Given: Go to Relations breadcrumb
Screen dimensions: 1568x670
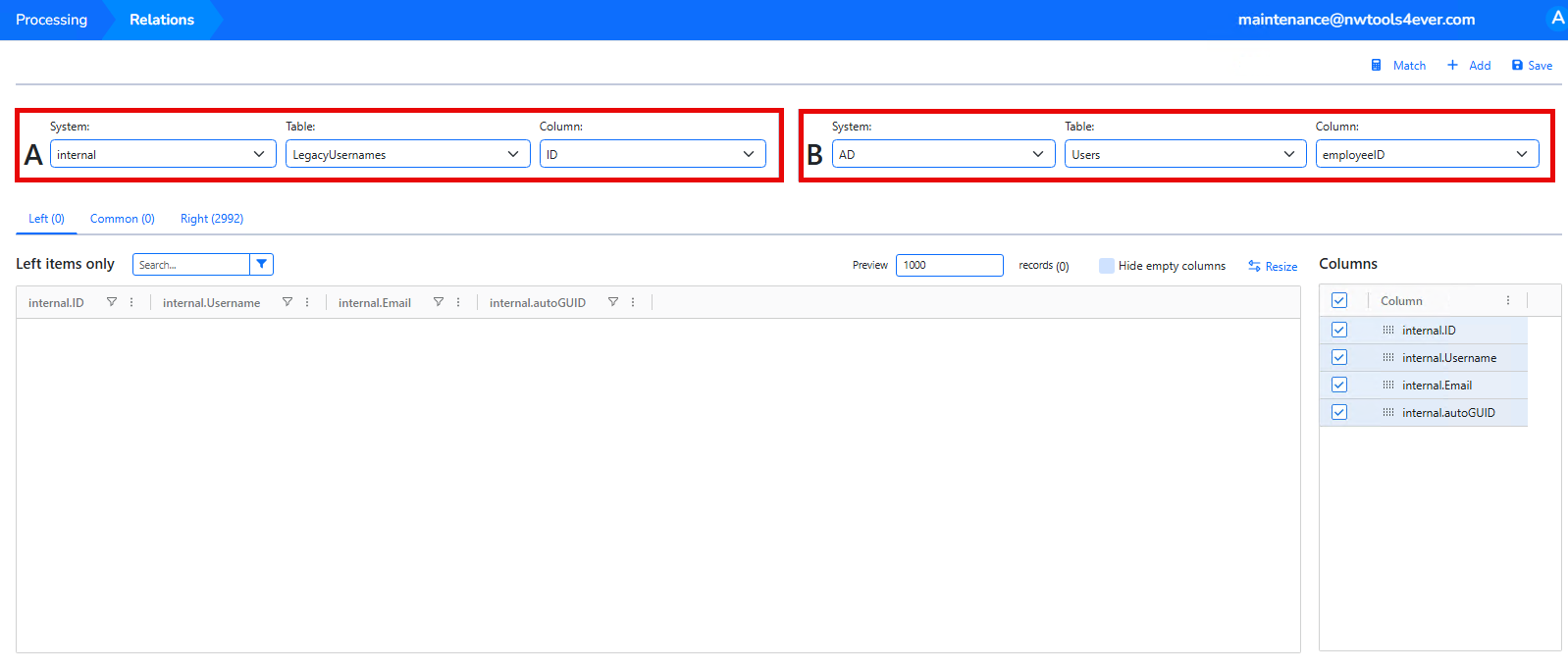Looking at the screenshot, I should [162, 20].
